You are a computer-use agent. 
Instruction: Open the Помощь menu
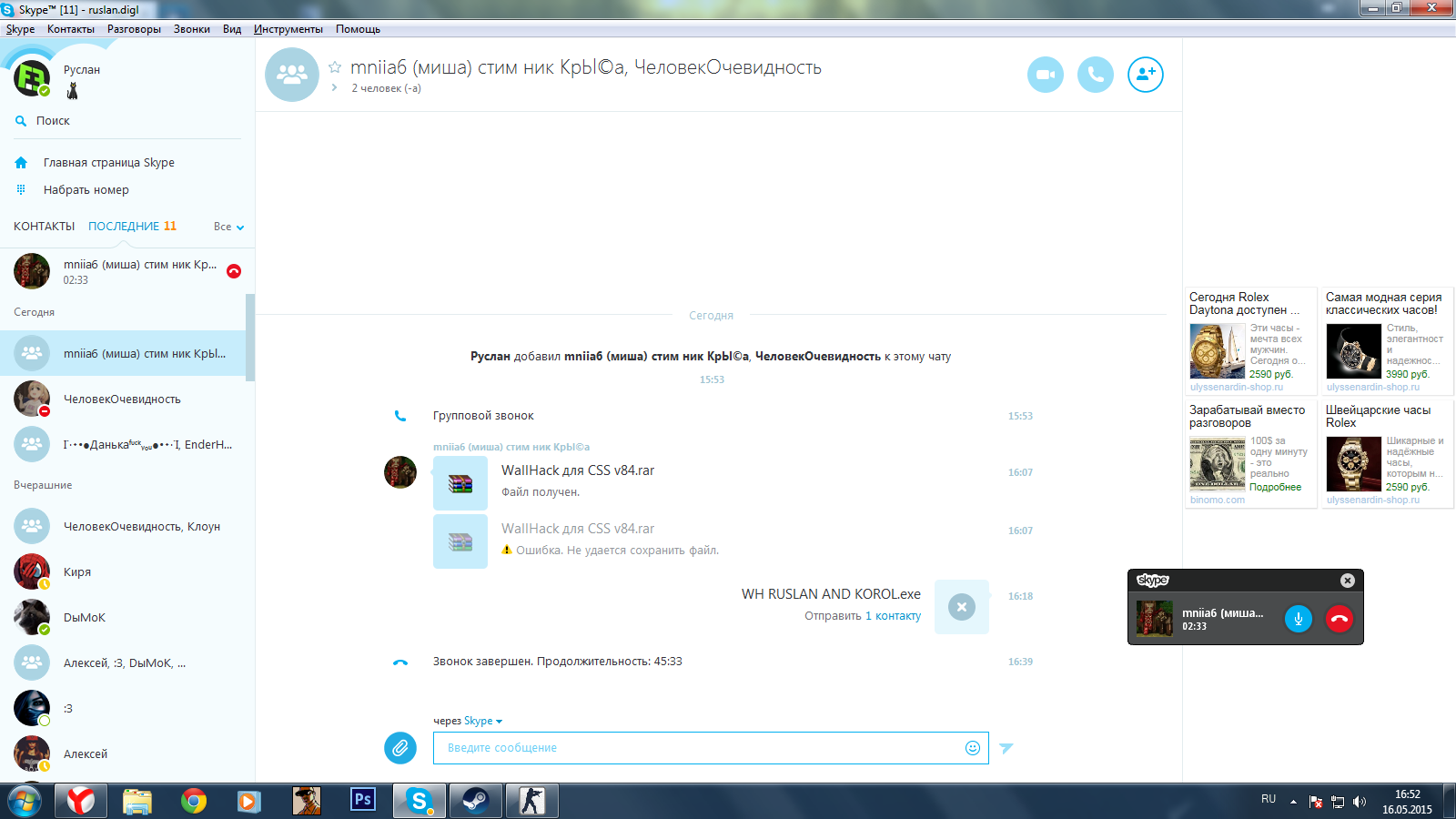[358, 29]
